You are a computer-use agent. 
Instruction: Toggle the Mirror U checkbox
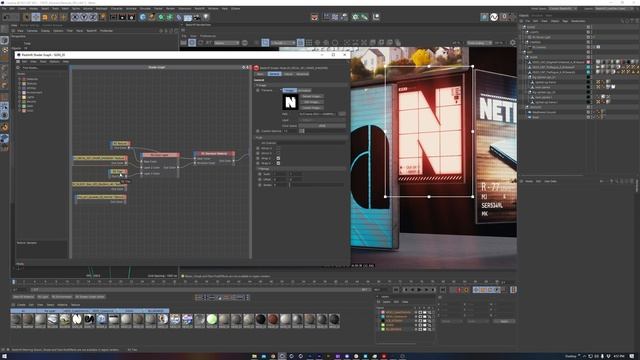pos(278,148)
